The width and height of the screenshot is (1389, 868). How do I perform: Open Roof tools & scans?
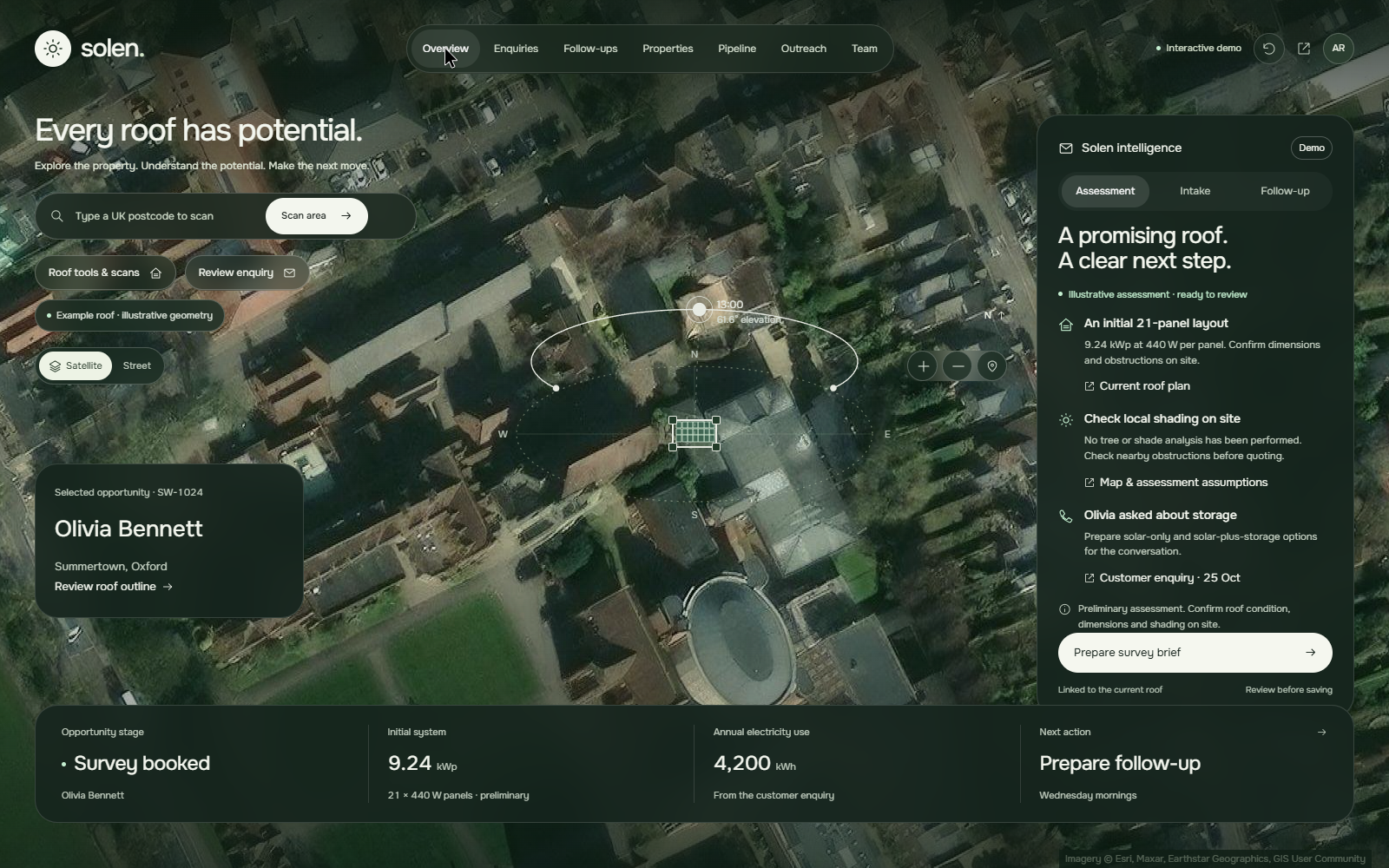(x=105, y=273)
